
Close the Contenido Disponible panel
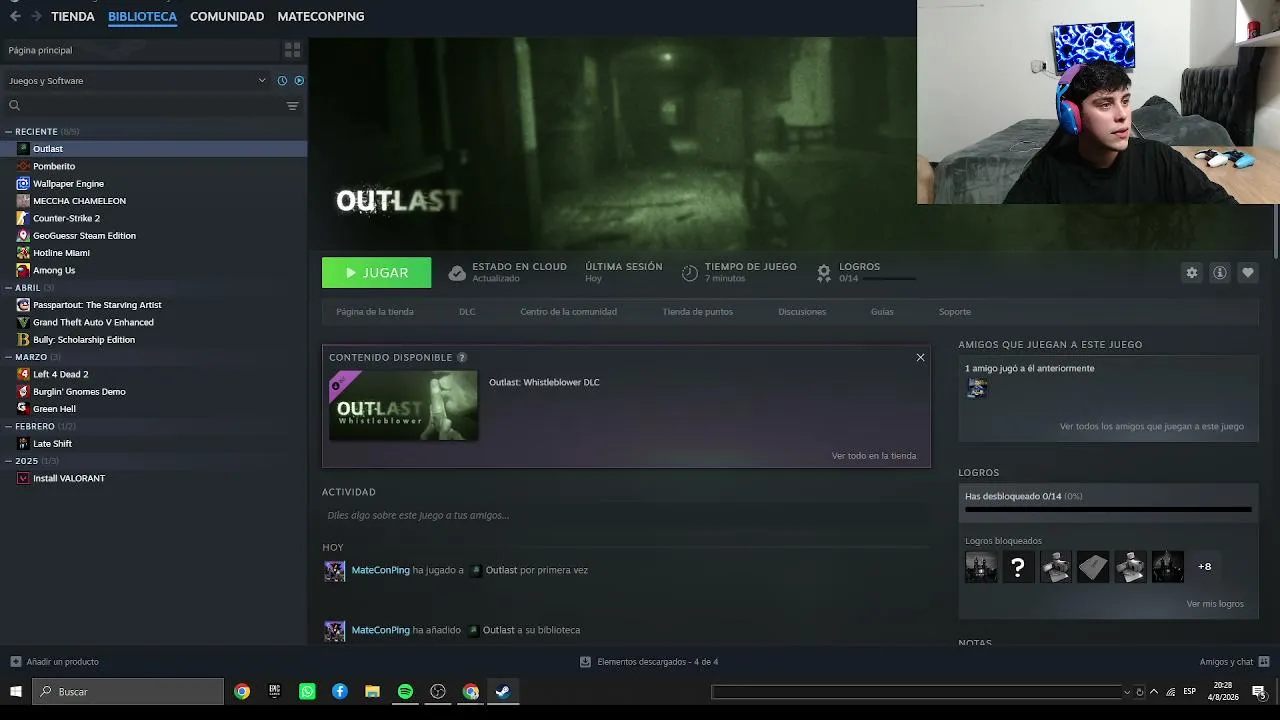tap(921, 358)
